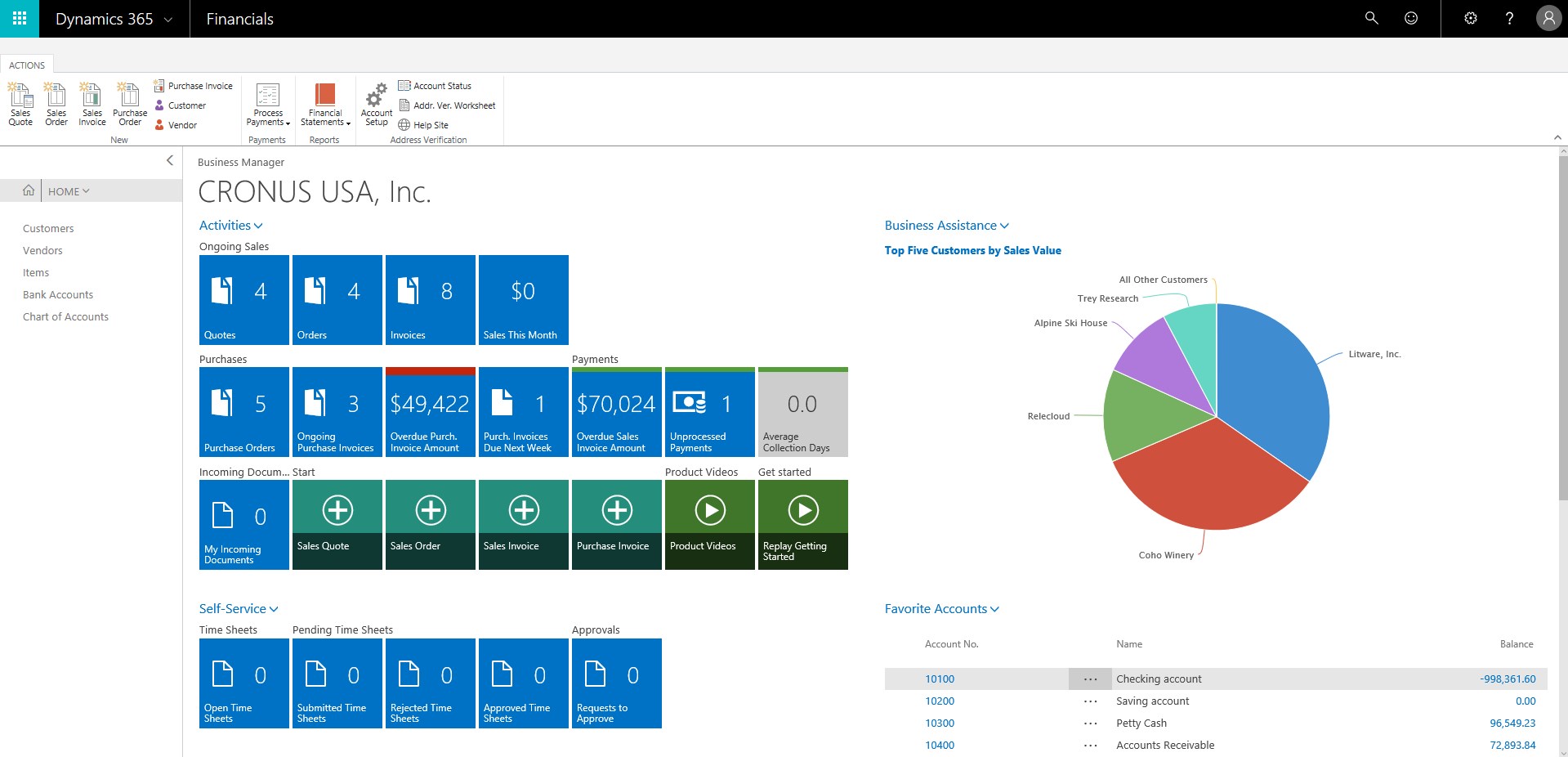Create a new Sales Invoice from ribbon
Image resolution: width=1568 pixels, height=757 pixels.
[x=92, y=104]
